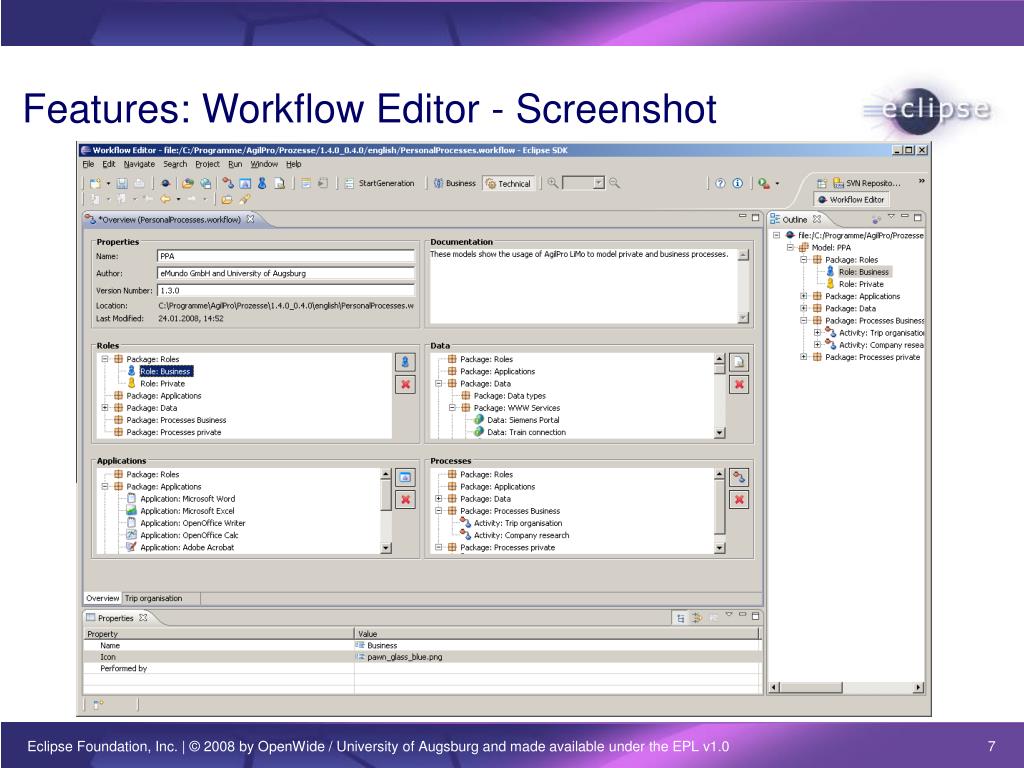Select the Overview bottom tab

pyautogui.click(x=103, y=598)
